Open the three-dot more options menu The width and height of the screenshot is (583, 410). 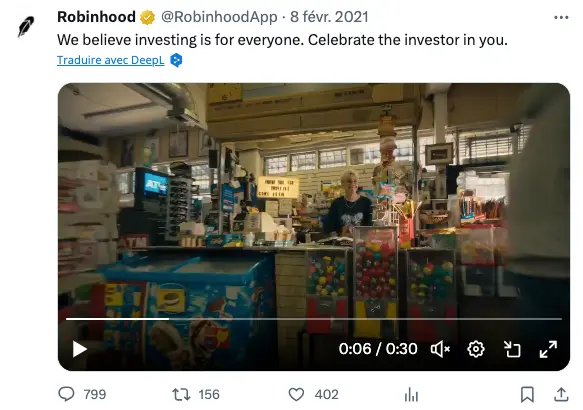(x=561, y=17)
